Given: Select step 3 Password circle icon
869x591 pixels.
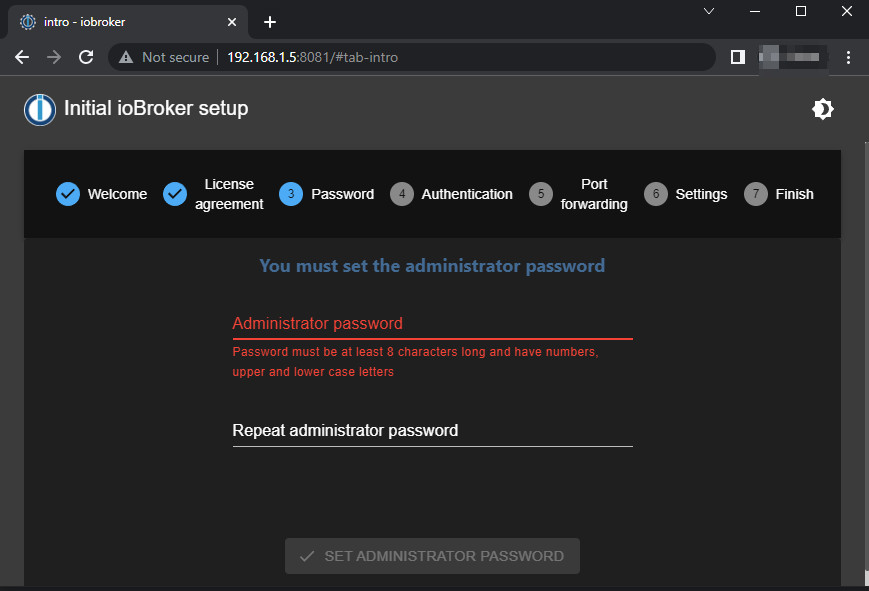Looking at the screenshot, I should 291,194.
